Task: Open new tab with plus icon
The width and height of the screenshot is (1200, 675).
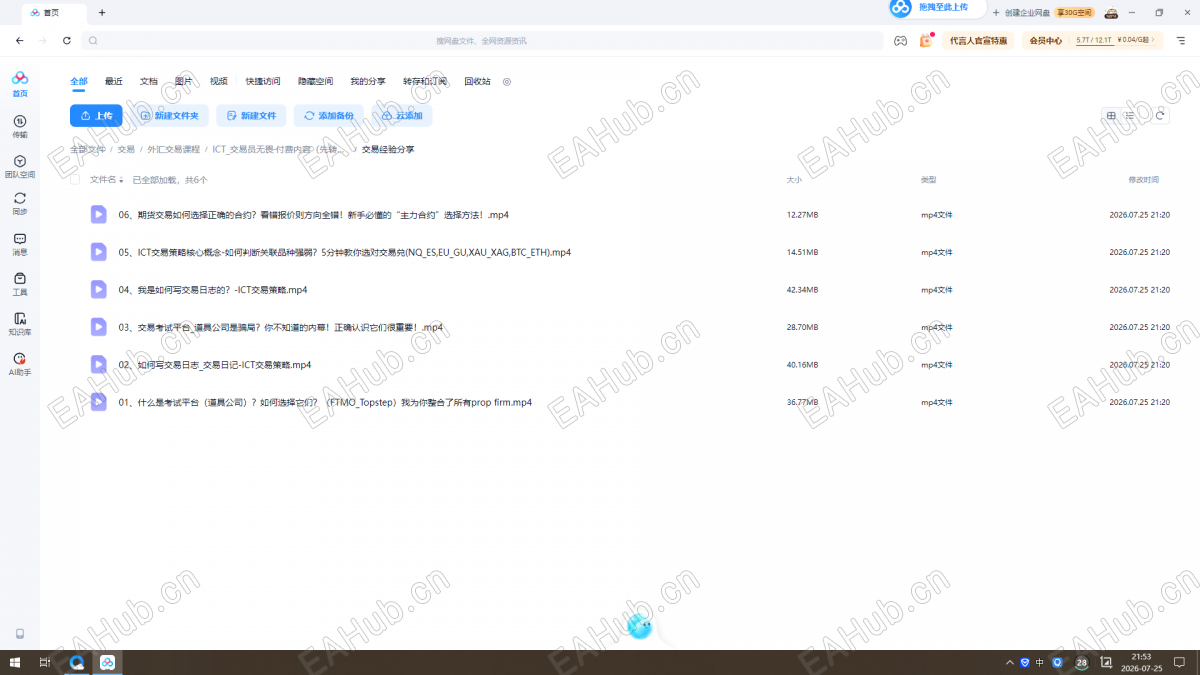Action: click(x=102, y=13)
